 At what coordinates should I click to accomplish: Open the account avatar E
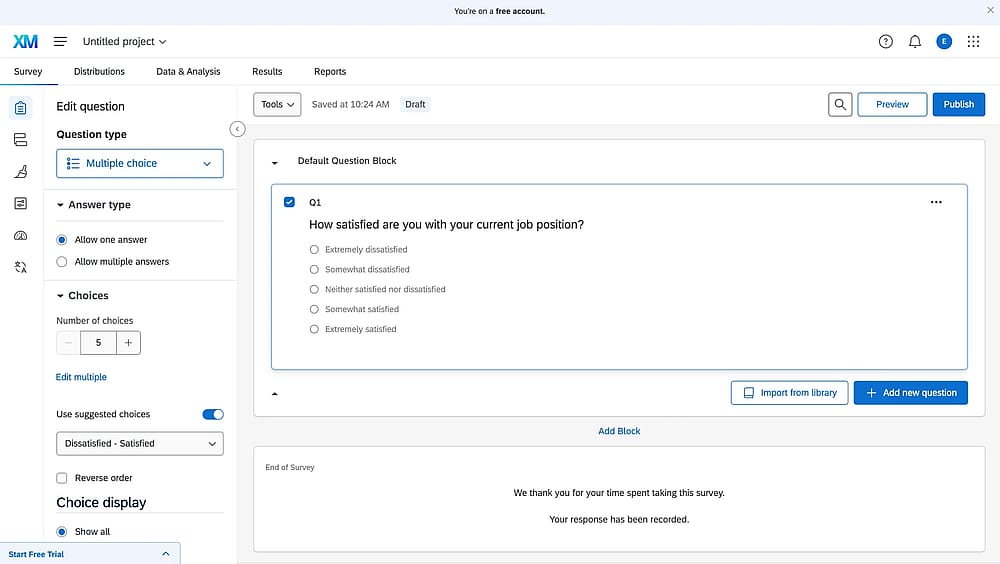click(944, 41)
